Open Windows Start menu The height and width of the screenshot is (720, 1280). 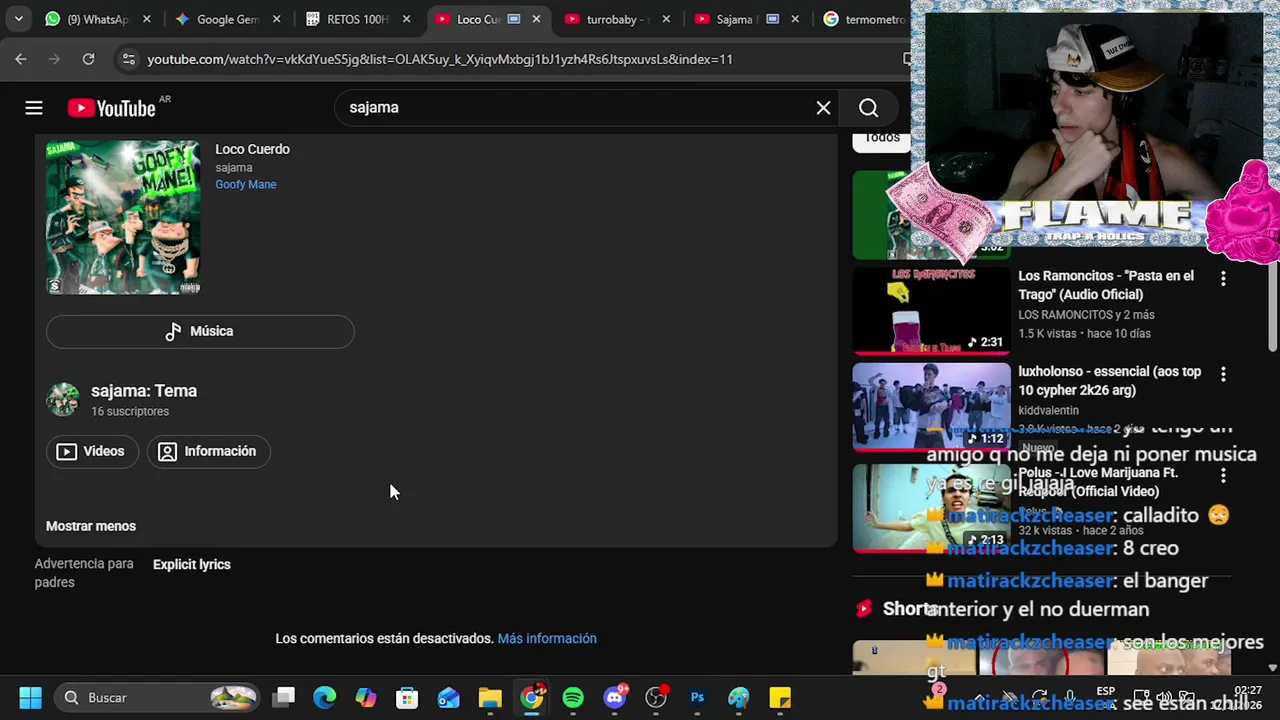(x=30, y=697)
